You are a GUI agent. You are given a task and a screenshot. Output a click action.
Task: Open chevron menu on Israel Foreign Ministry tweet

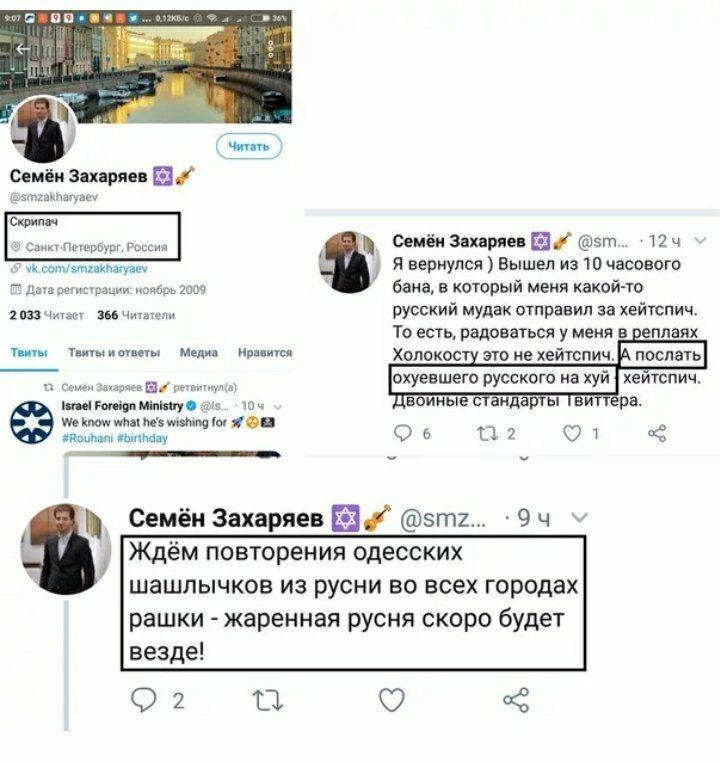coord(278,406)
